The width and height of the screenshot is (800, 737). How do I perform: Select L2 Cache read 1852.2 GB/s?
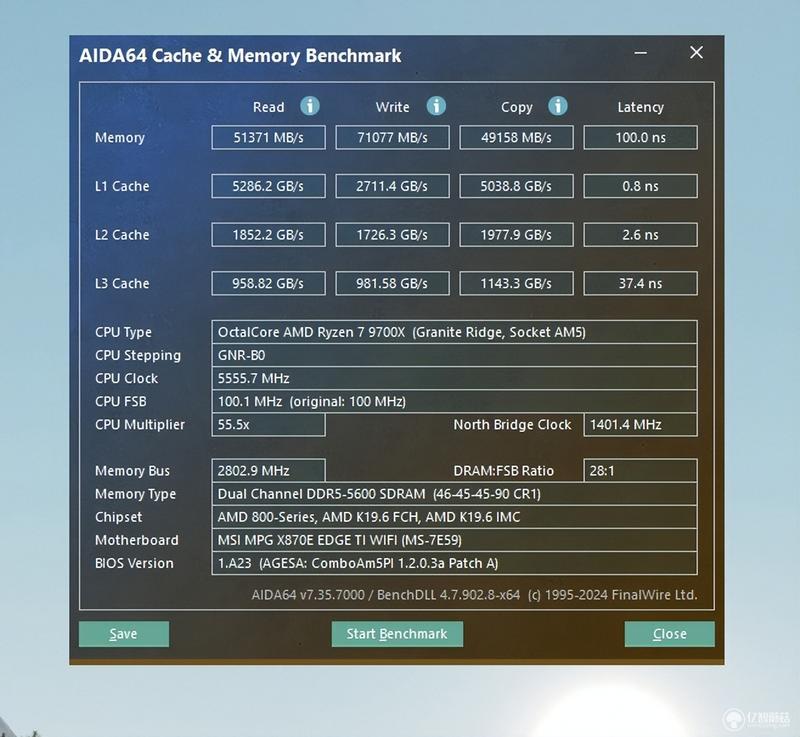[268, 235]
